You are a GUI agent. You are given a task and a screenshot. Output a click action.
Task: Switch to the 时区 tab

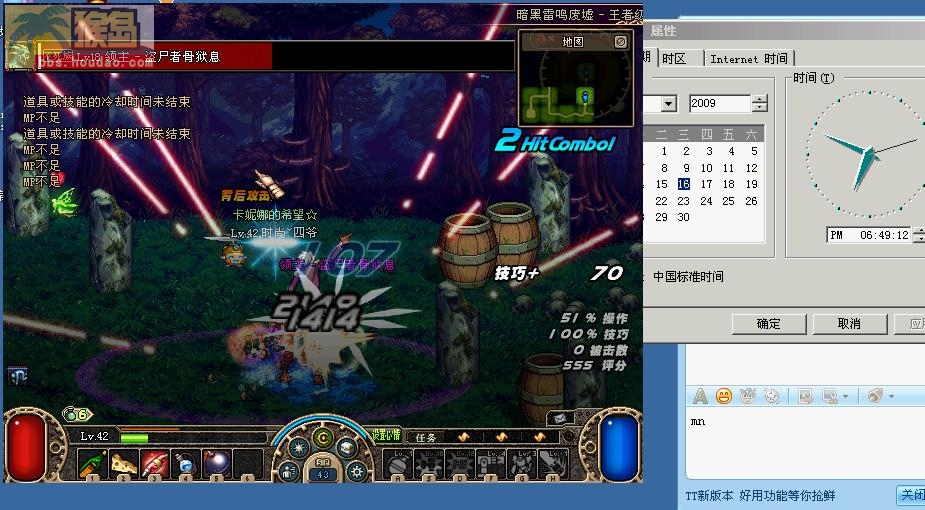pos(674,58)
